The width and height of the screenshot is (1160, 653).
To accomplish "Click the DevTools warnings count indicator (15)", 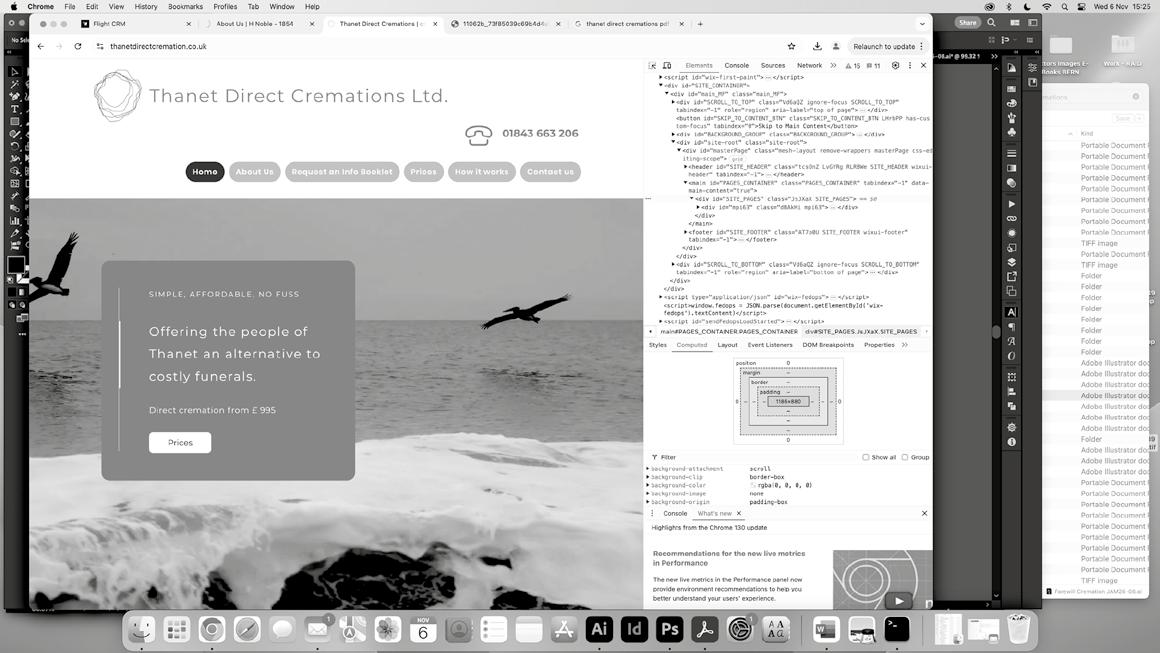I will [852, 66].
